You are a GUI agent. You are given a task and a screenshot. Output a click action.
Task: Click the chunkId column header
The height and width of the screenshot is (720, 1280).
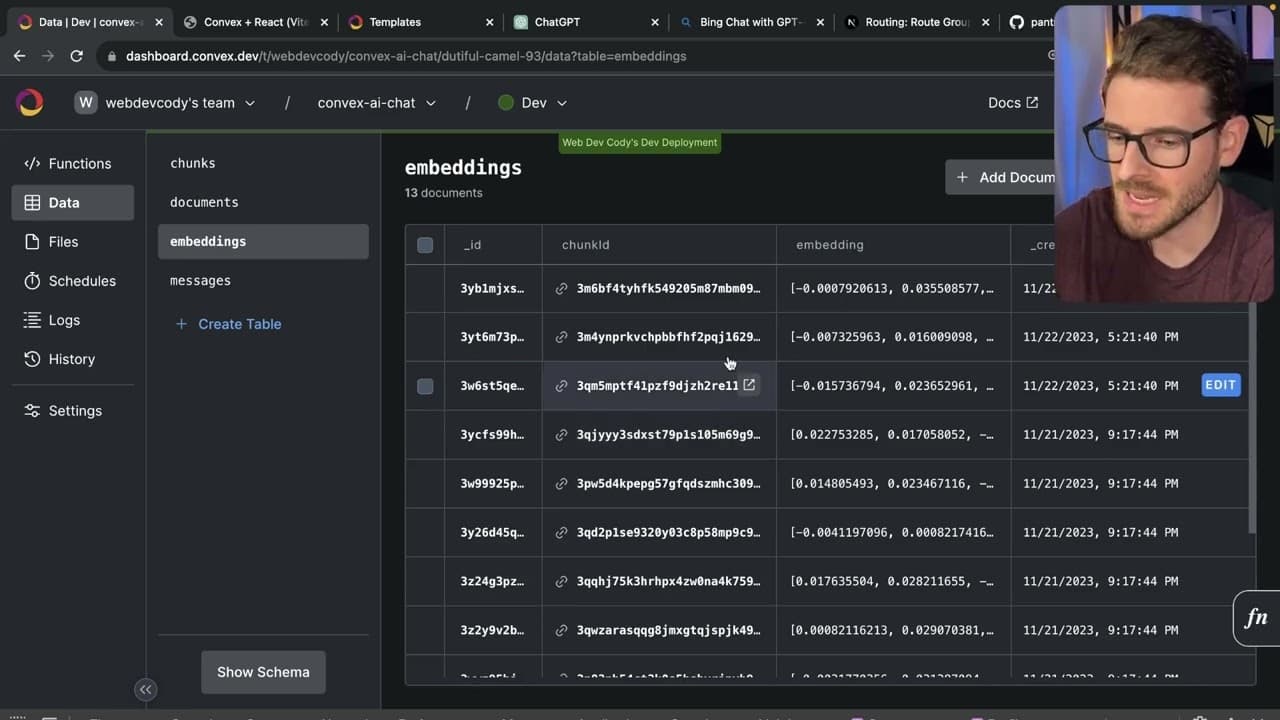pyautogui.click(x=659, y=245)
